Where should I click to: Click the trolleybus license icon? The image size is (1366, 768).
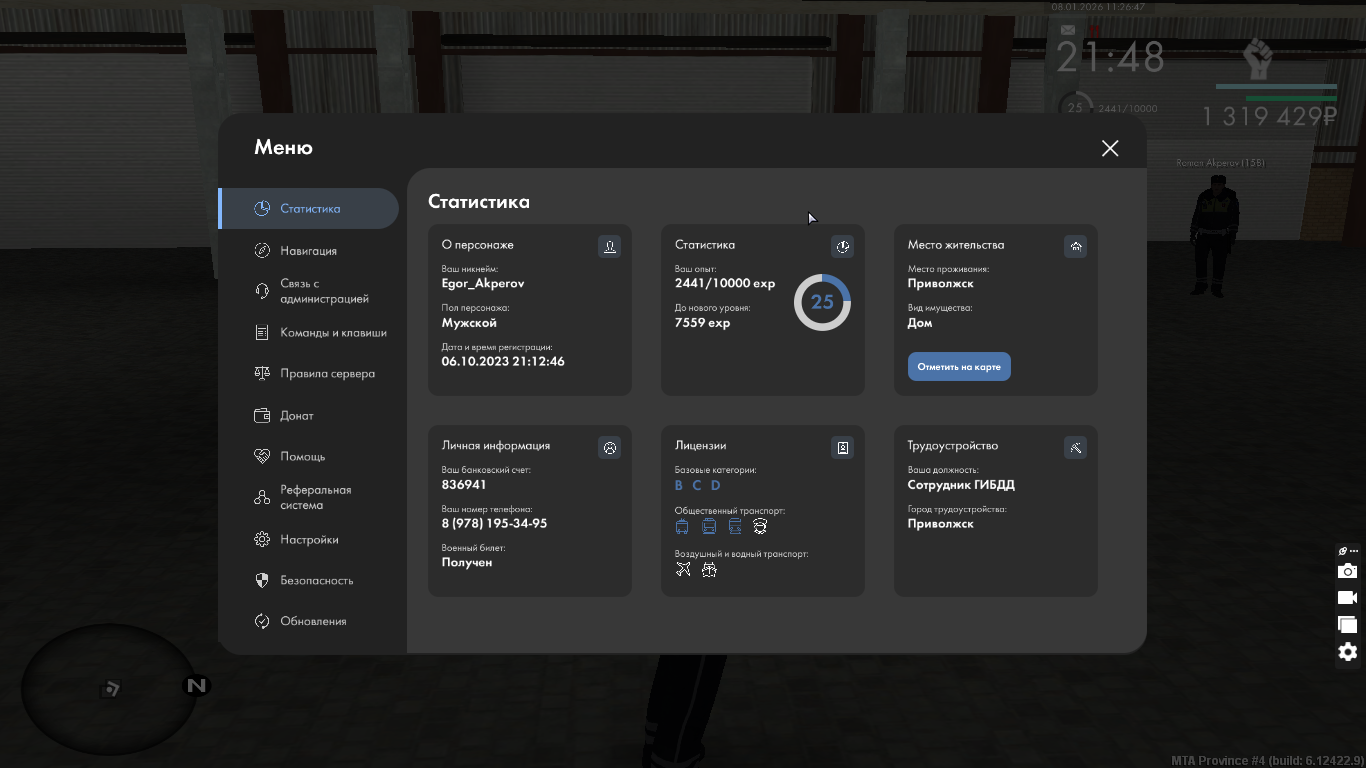682,526
